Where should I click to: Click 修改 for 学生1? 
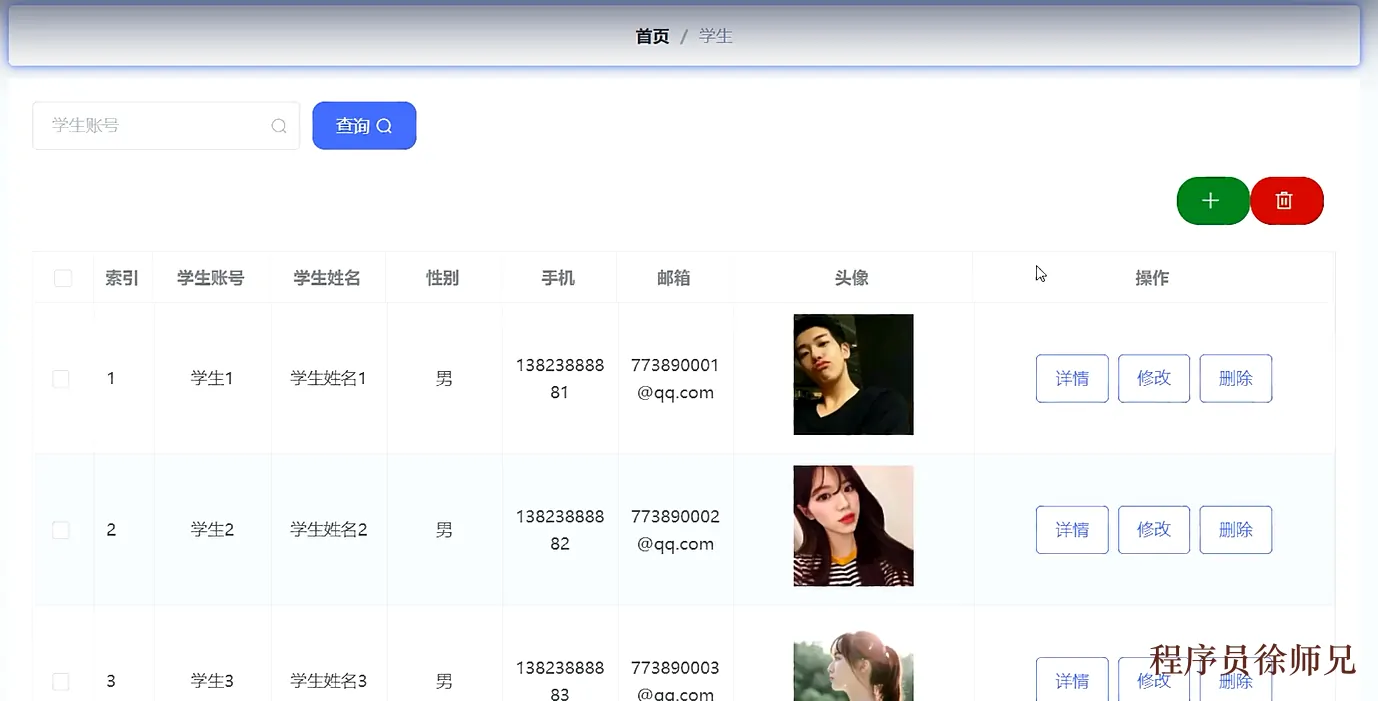pos(1154,378)
